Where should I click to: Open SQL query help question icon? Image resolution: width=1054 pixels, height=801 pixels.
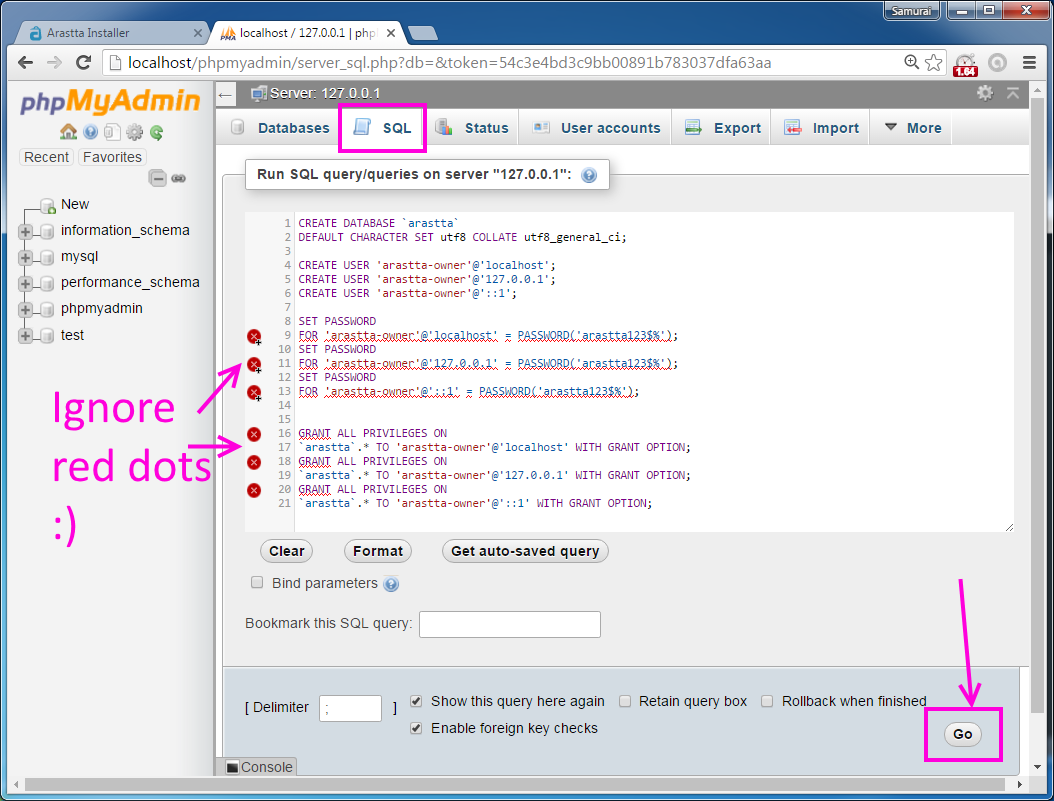tap(589, 175)
